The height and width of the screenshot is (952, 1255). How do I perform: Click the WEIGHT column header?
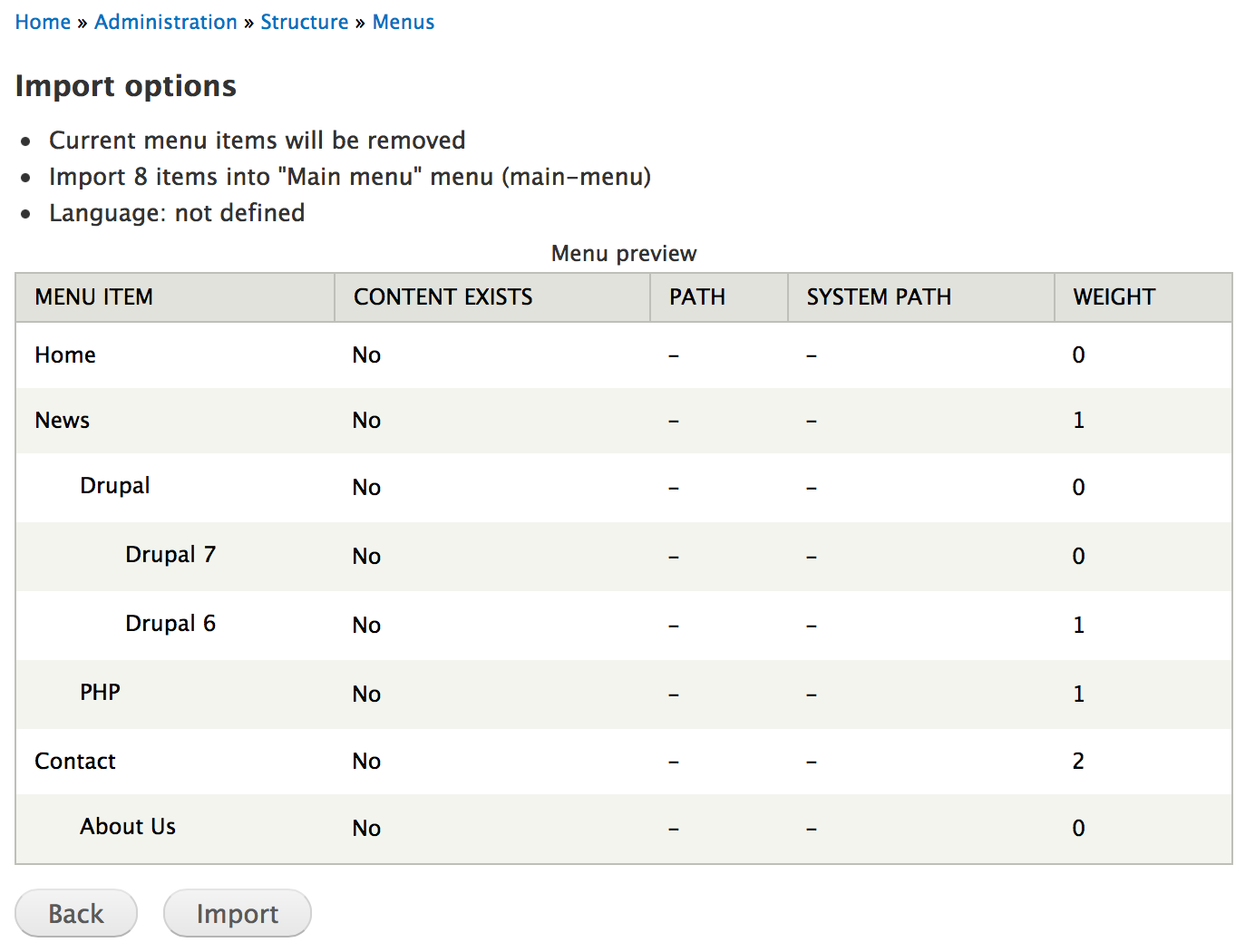pyautogui.click(x=1114, y=296)
